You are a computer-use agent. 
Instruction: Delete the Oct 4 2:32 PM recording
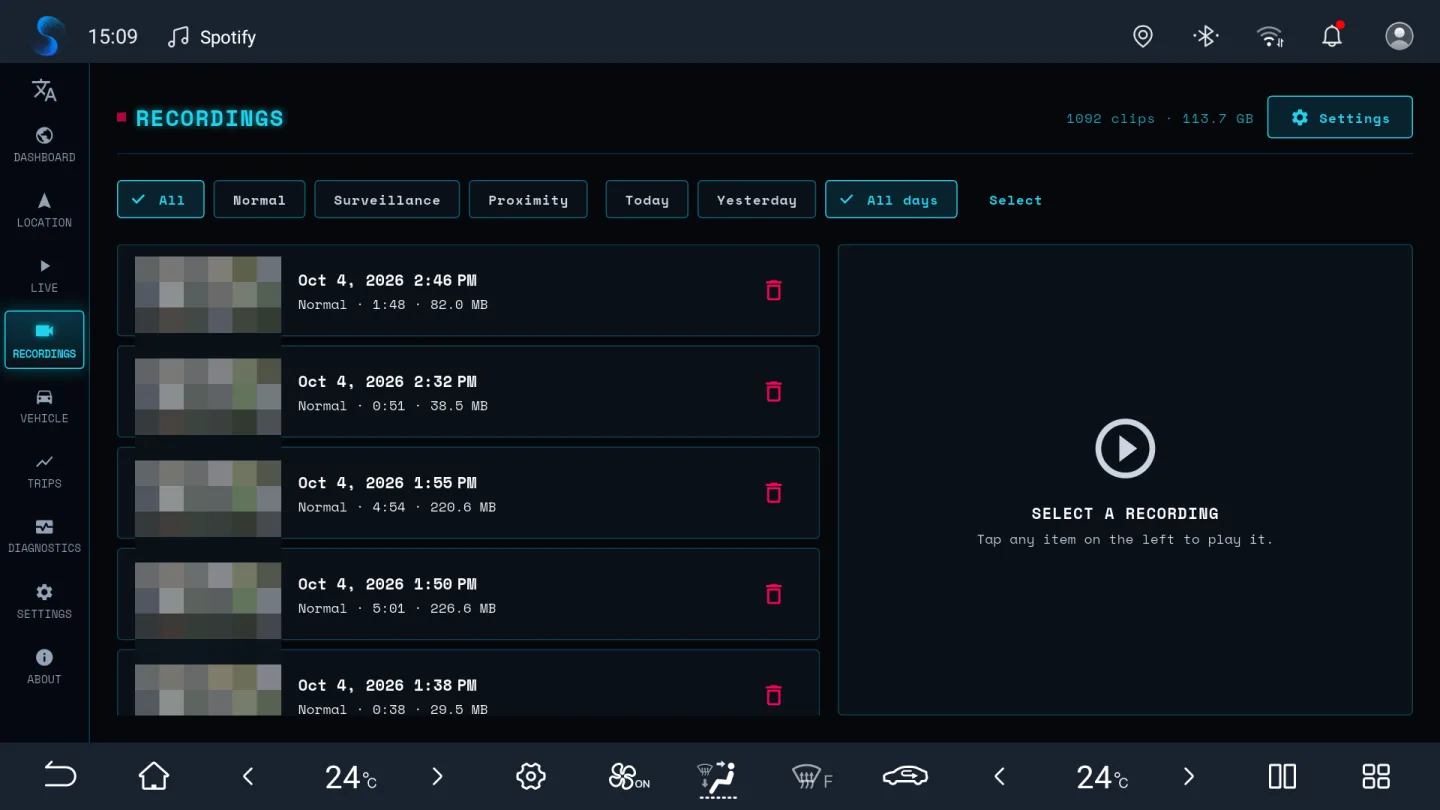coord(773,391)
